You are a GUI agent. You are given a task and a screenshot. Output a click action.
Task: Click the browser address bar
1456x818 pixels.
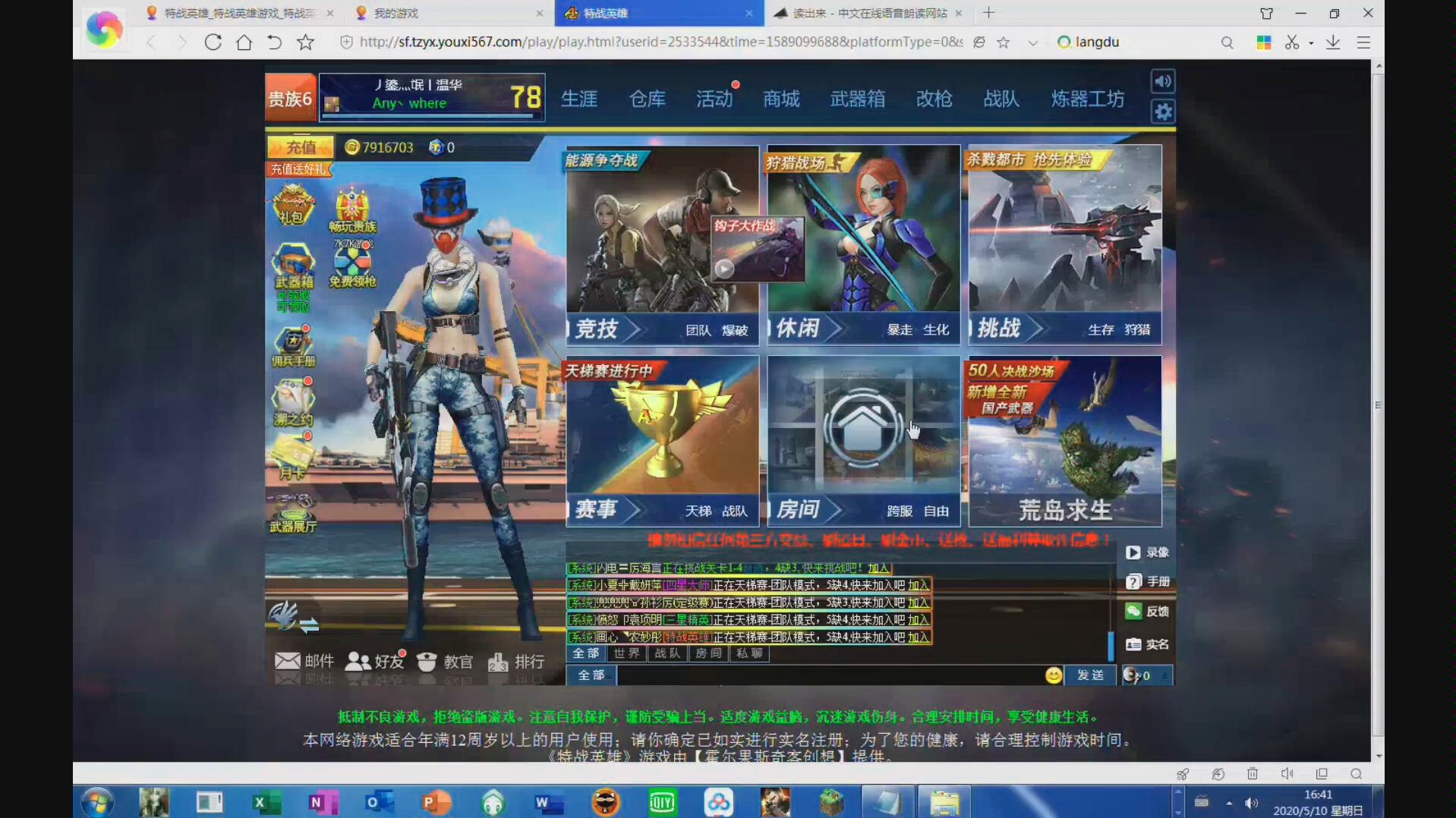(x=660, y=42)
